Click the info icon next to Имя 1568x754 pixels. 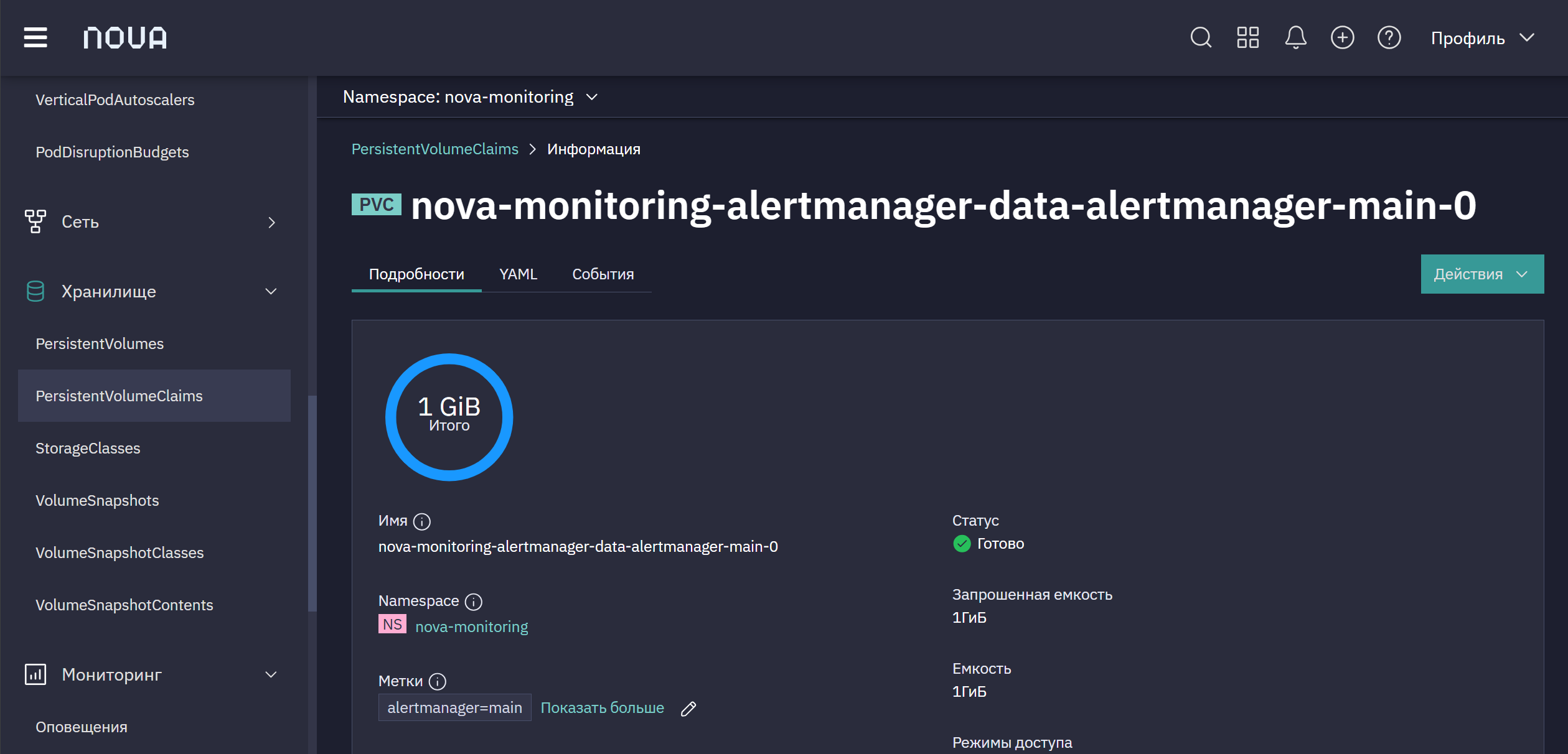[422, 521]
